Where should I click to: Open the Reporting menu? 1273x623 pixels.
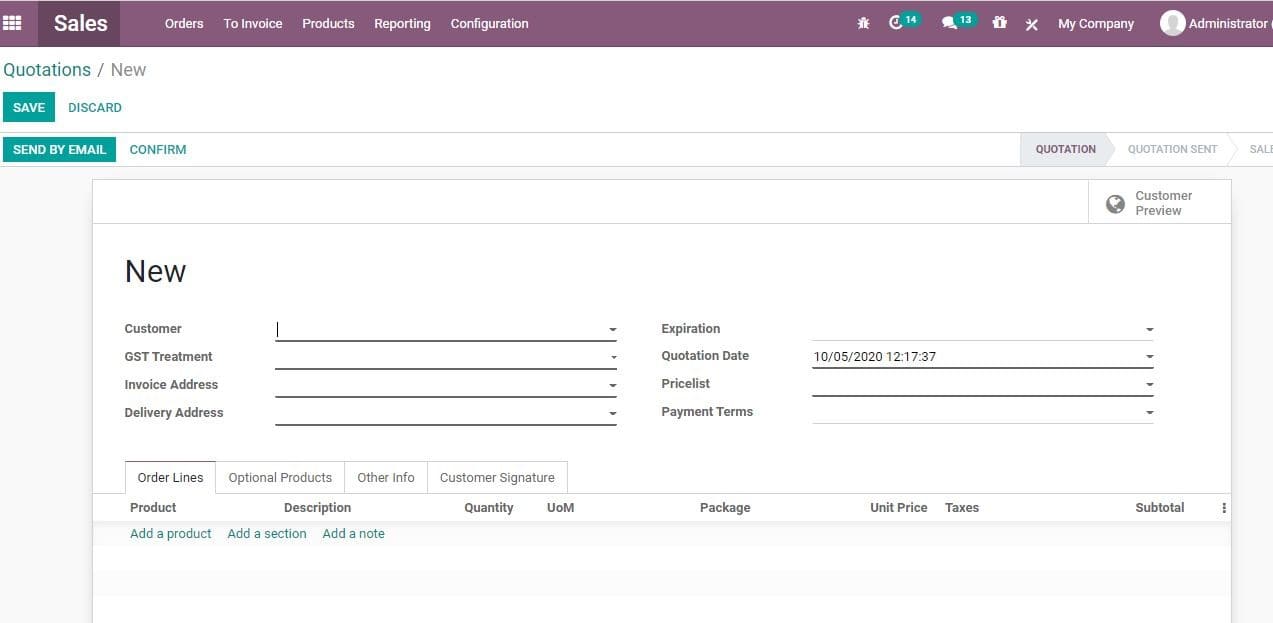[x=402, y=23]
